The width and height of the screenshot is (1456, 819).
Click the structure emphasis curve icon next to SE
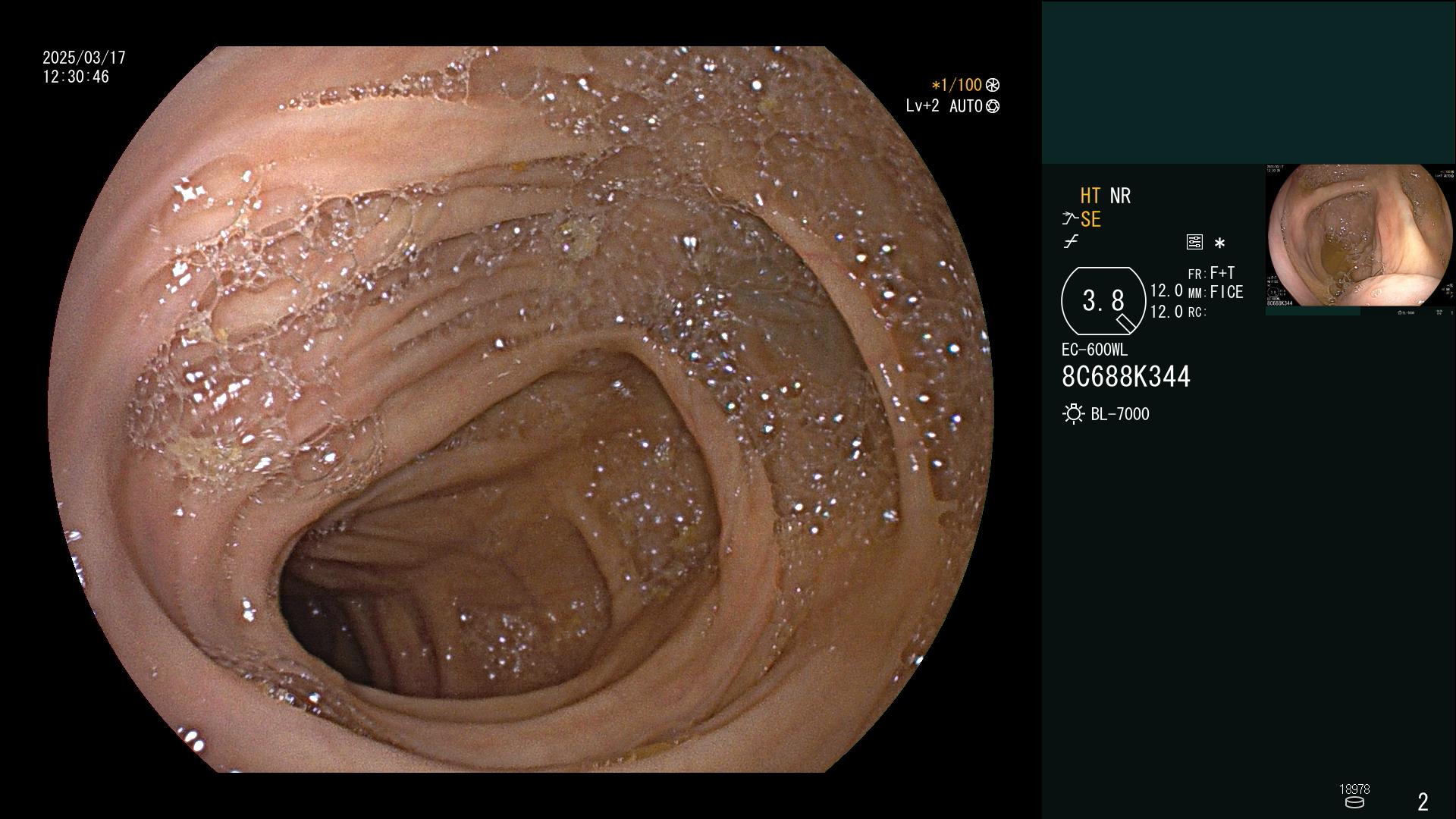click(x=1070, y=219)
